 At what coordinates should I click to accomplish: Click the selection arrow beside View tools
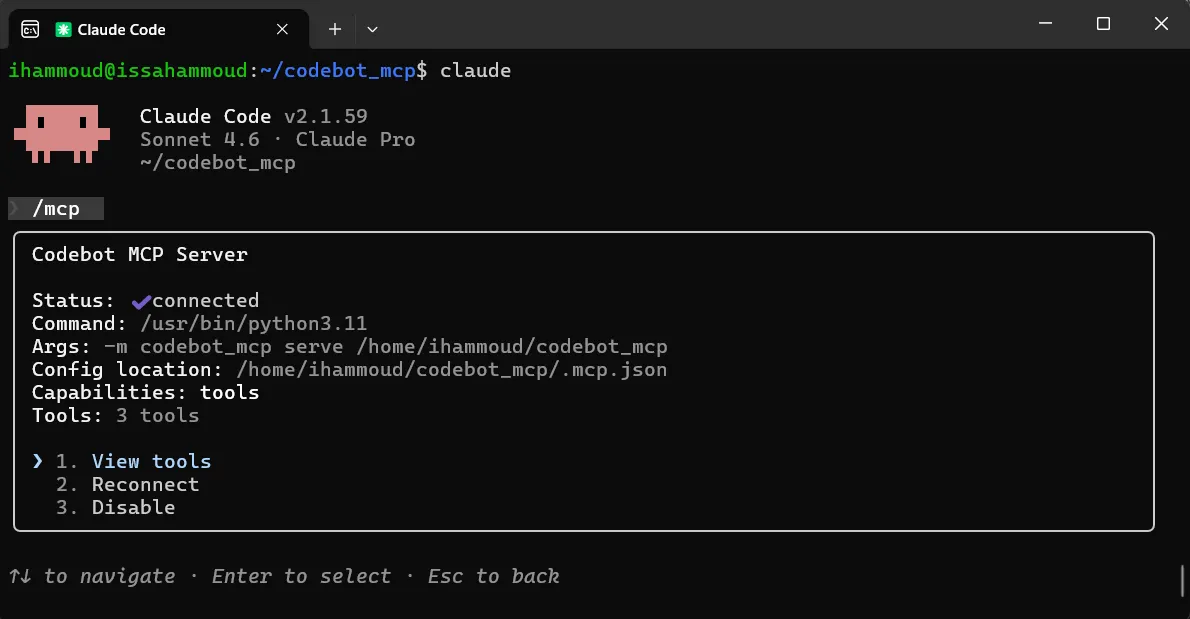tap(38, 461)
